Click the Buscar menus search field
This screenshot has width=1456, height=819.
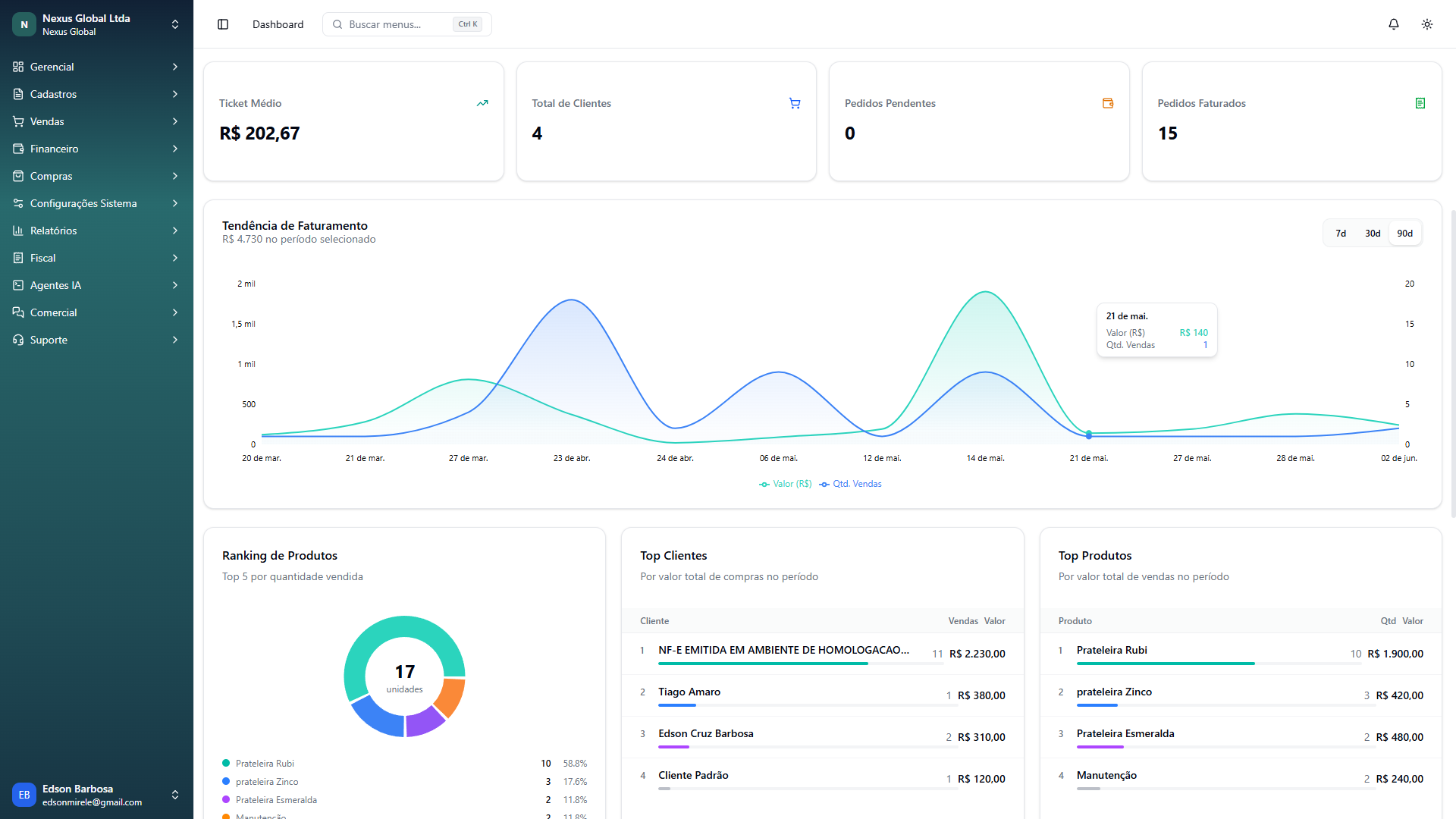click(407, 24)
